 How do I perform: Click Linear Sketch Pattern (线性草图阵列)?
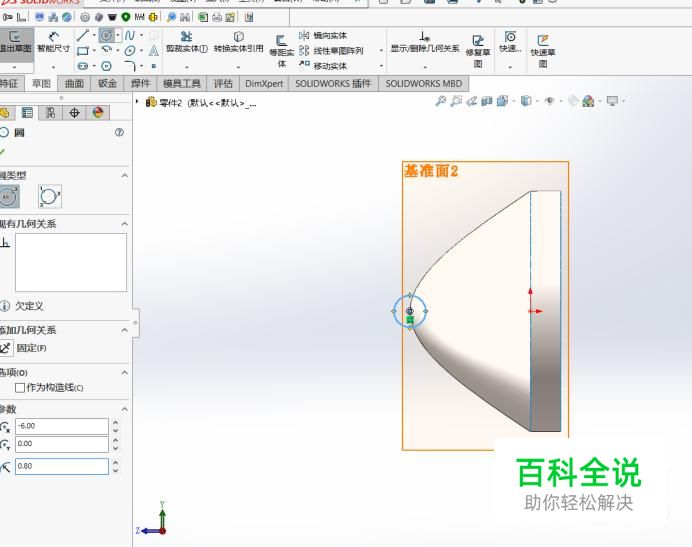click(x=331, y=51)
